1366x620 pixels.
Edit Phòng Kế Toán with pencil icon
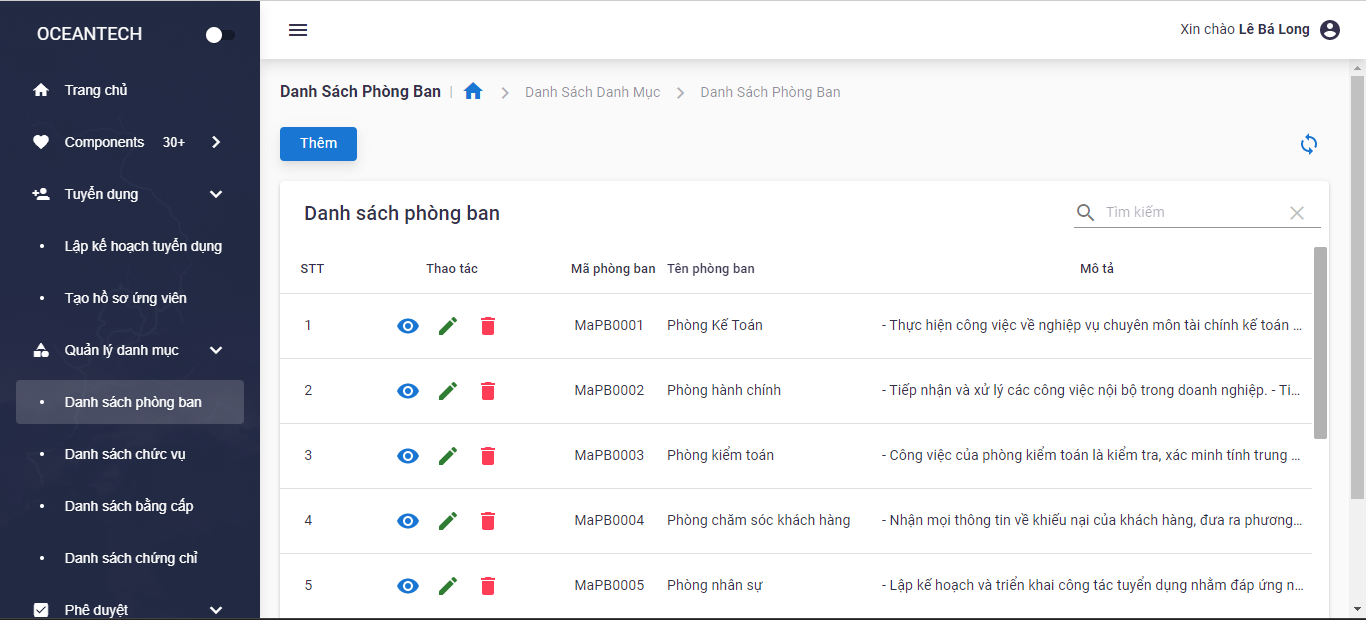pos(448,326)
